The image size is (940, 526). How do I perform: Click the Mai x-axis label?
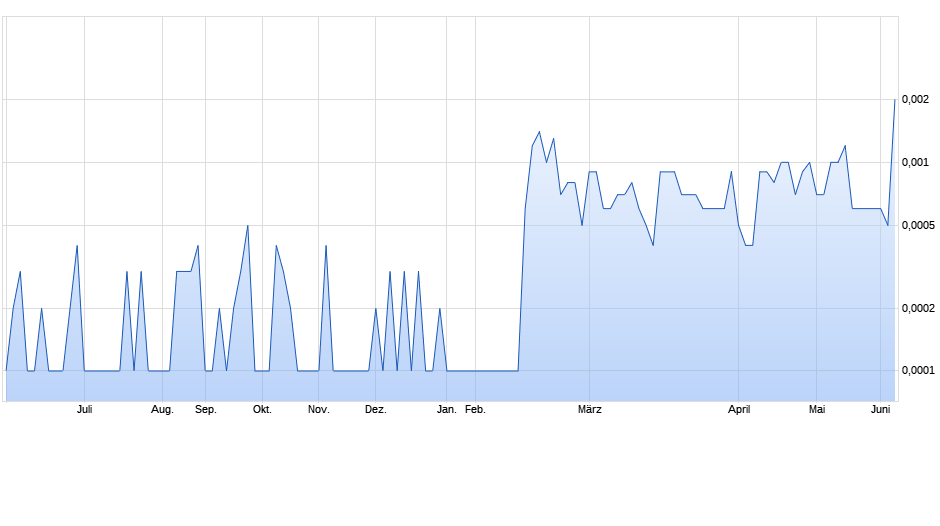point(817,410)
